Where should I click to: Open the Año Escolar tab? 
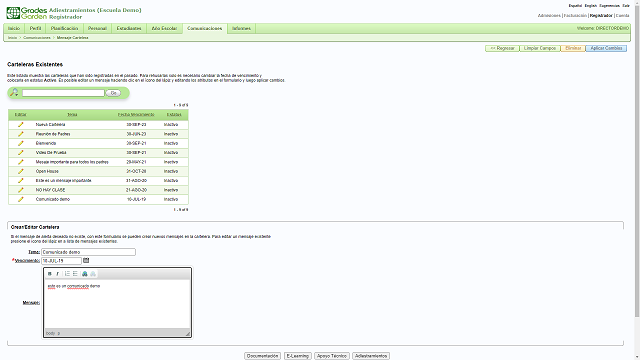pyautogui.click(x=164, y=29)
